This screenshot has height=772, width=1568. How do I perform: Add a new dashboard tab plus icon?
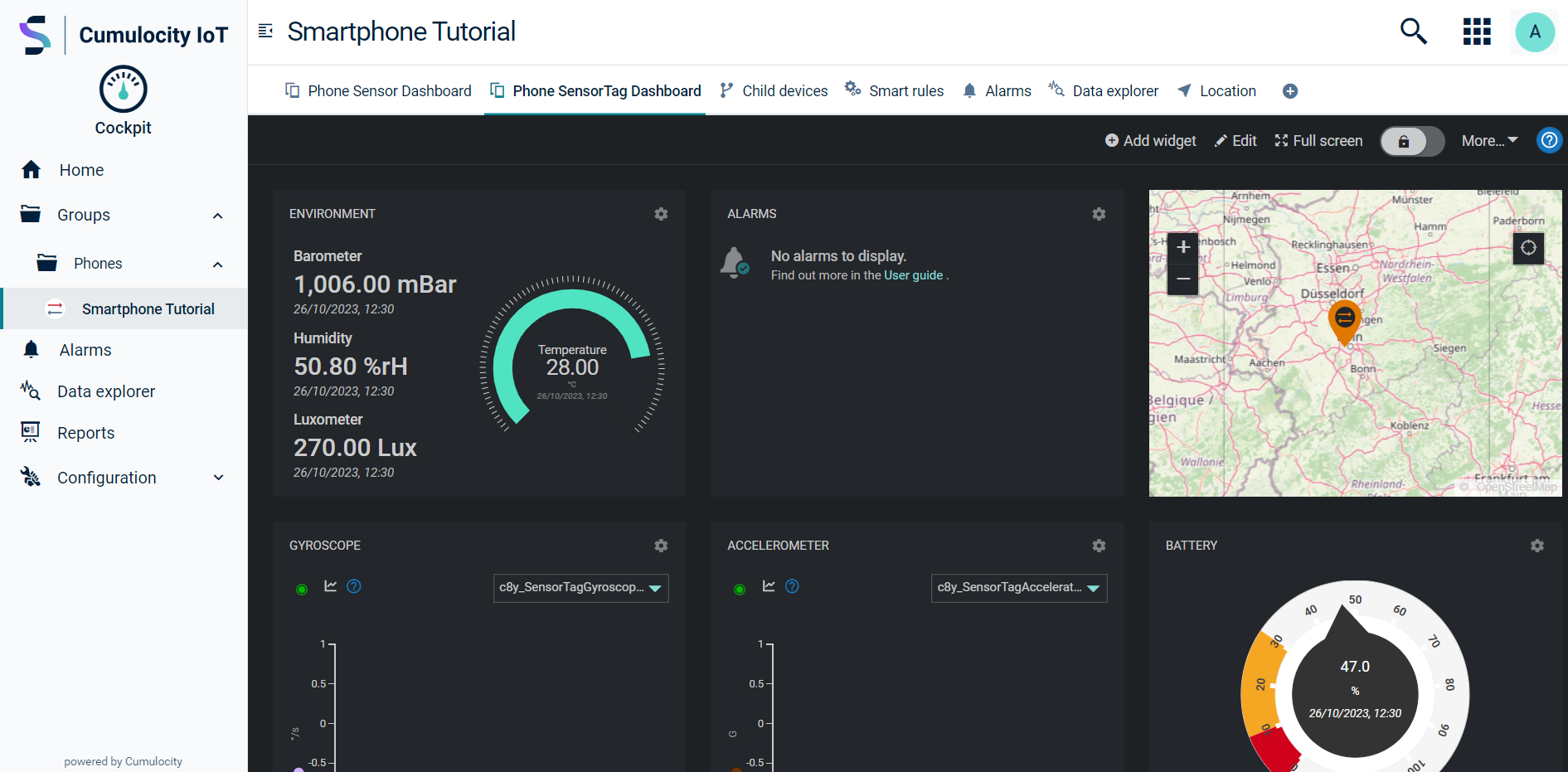coord(1290,91)
